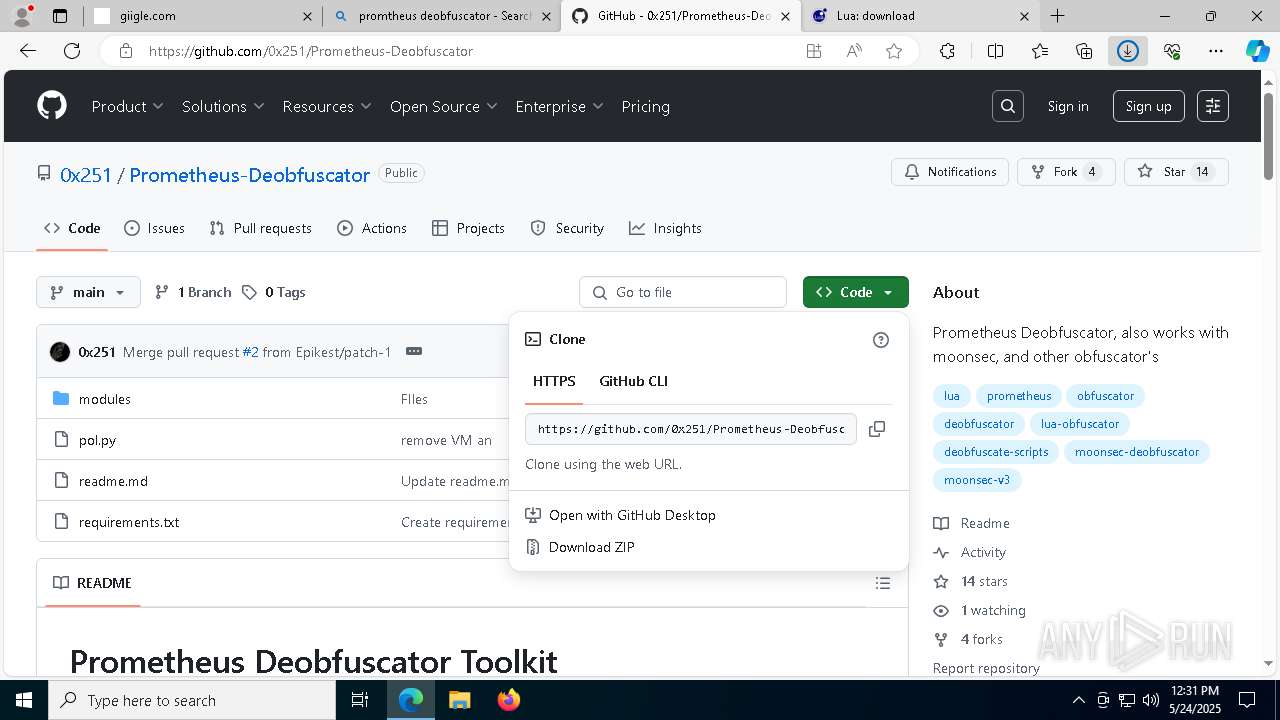This screenshot has height=720, width=1280.
Task: Open the global navigation toggle icon
Action: pyautogui.click(x=1213, y=106)
